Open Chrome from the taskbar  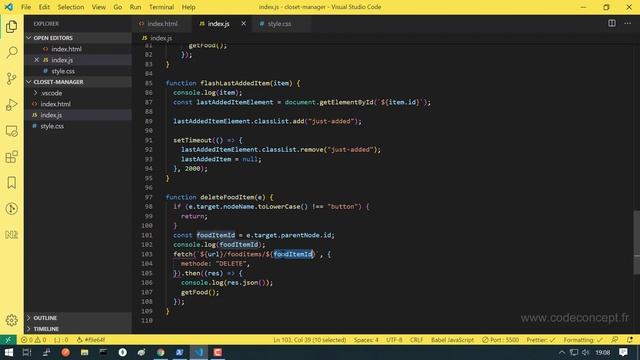pos(160,352)
